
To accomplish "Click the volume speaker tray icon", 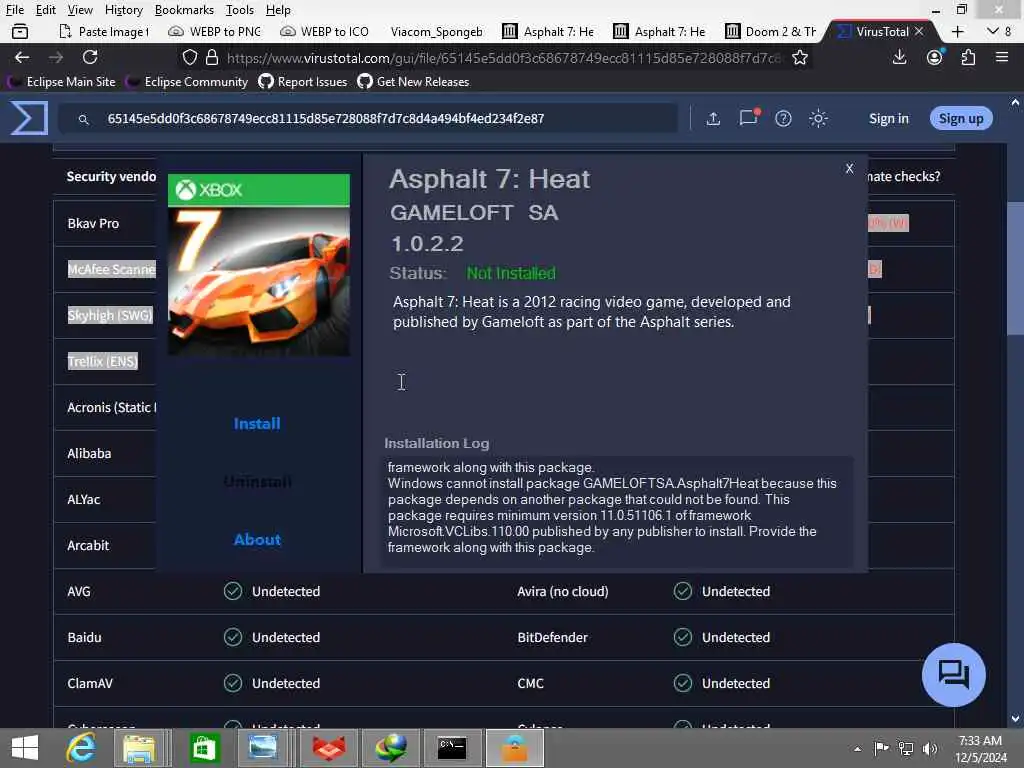I will pos(930,748).
